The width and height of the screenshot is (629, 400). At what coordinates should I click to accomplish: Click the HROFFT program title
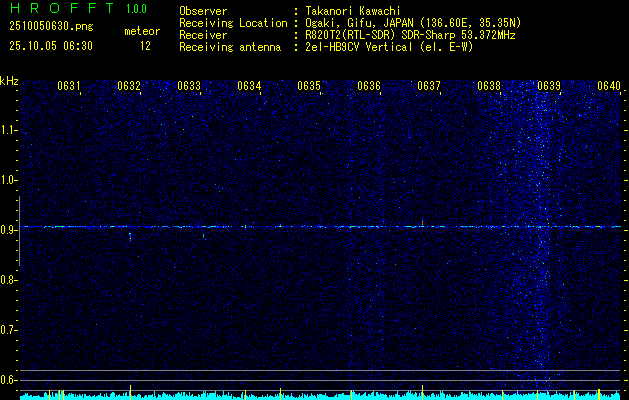pos(61,8)
